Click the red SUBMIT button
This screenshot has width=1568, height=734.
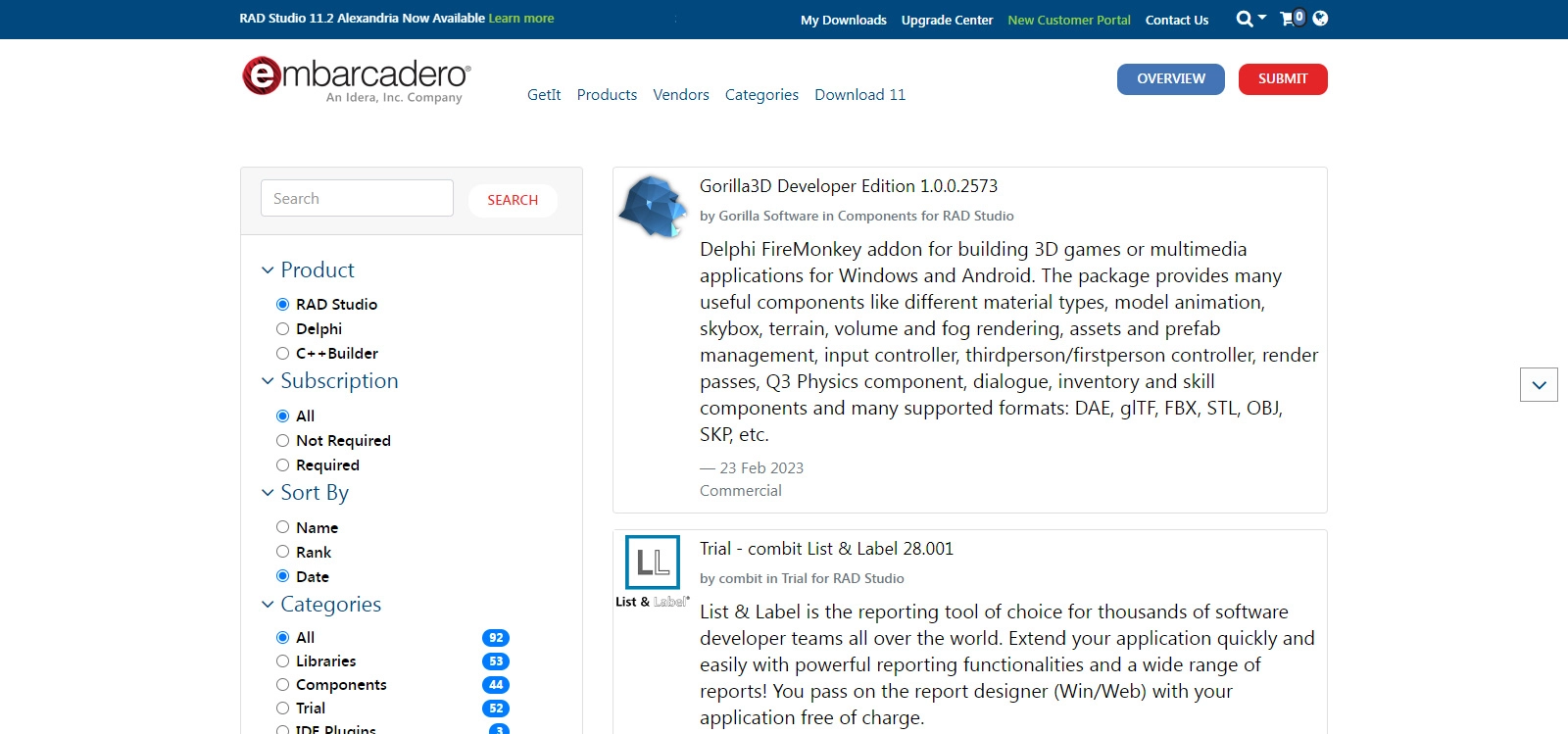click(x=1283, y=79)
